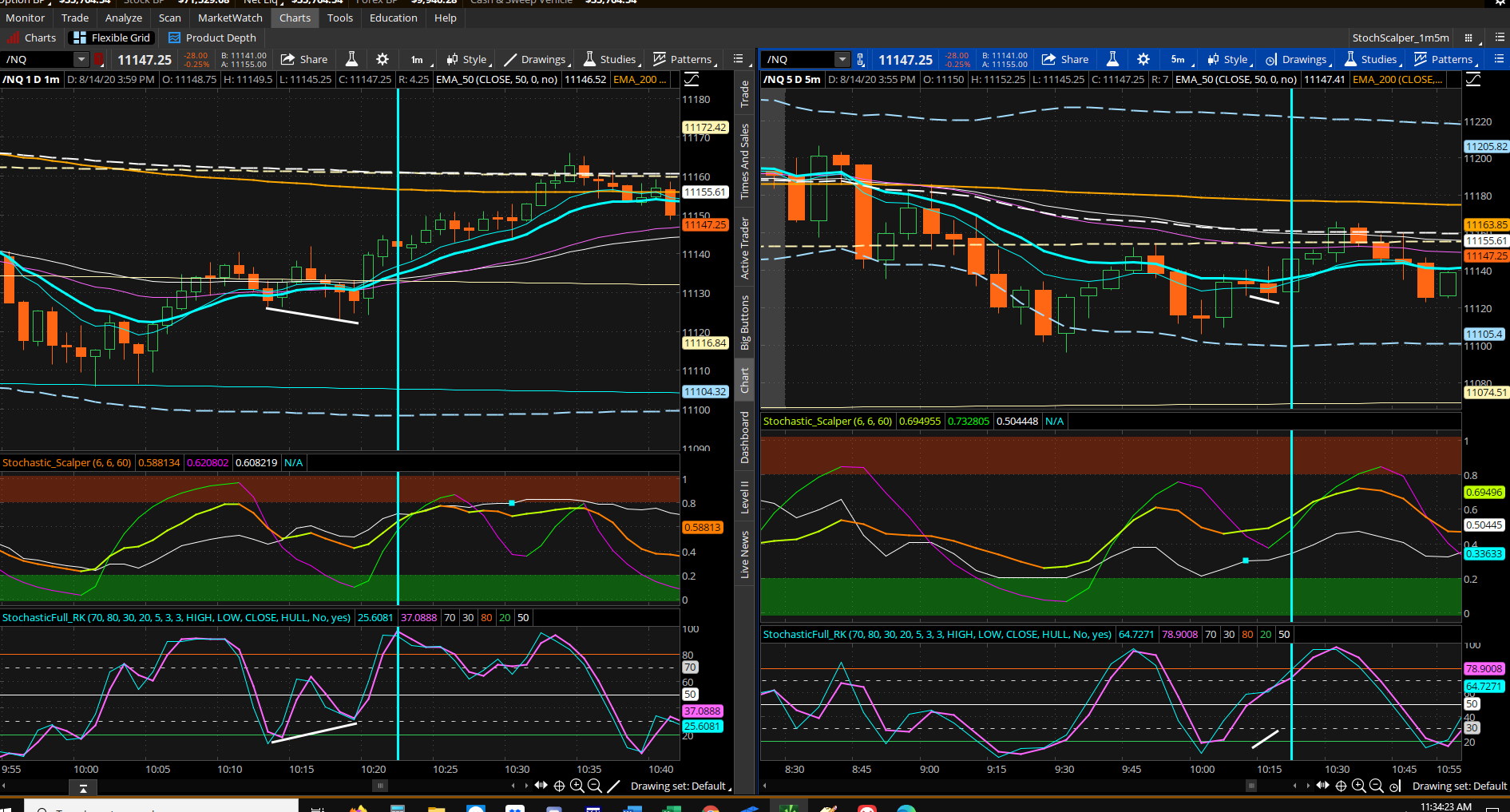Open the StochScalper_1m5m saved grid

pyautogui.click(x=1401, y=38)
